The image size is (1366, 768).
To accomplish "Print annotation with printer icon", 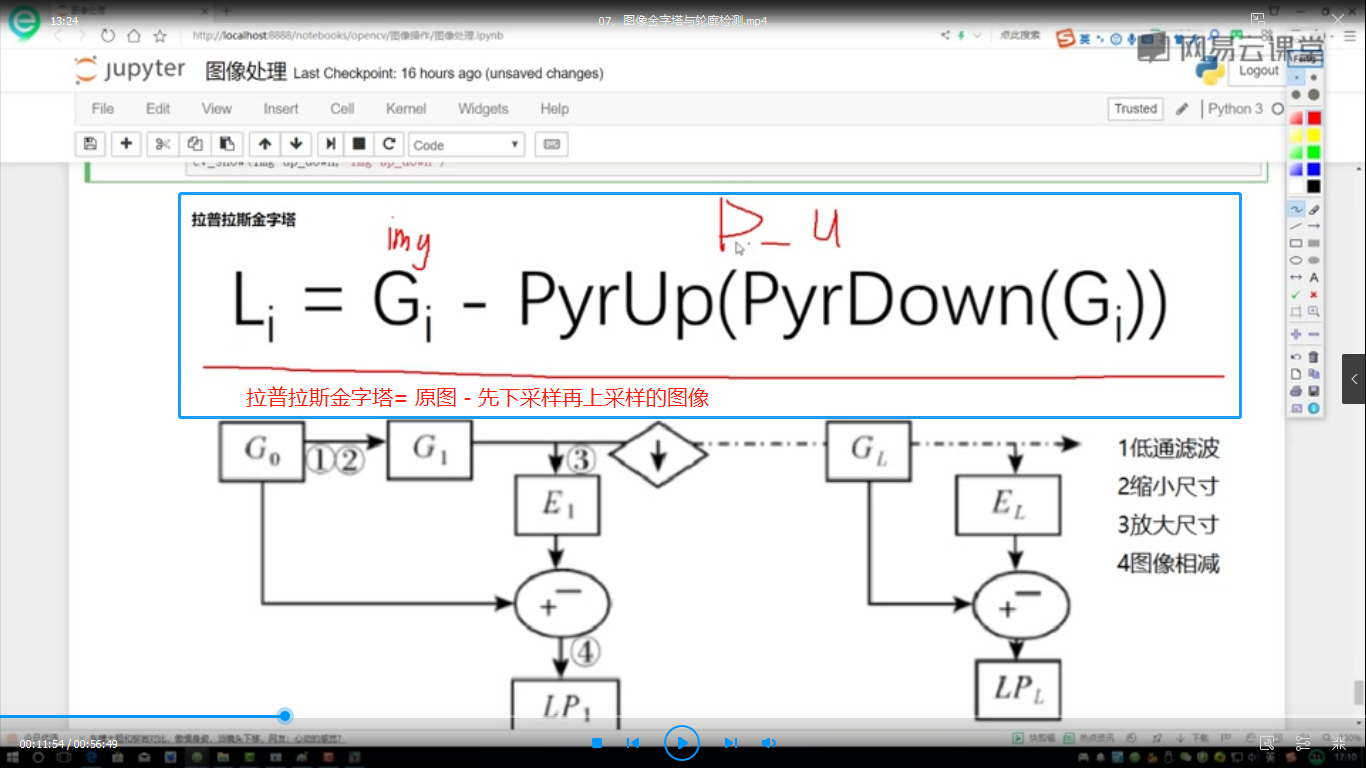I will coord(1296,390).
